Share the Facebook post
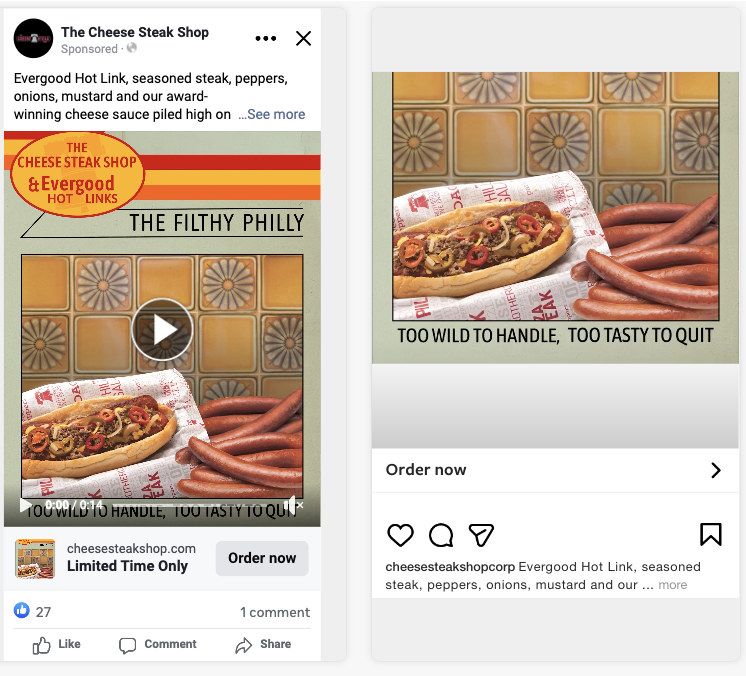This screenshot has width=746, height=676. point(263,644)
